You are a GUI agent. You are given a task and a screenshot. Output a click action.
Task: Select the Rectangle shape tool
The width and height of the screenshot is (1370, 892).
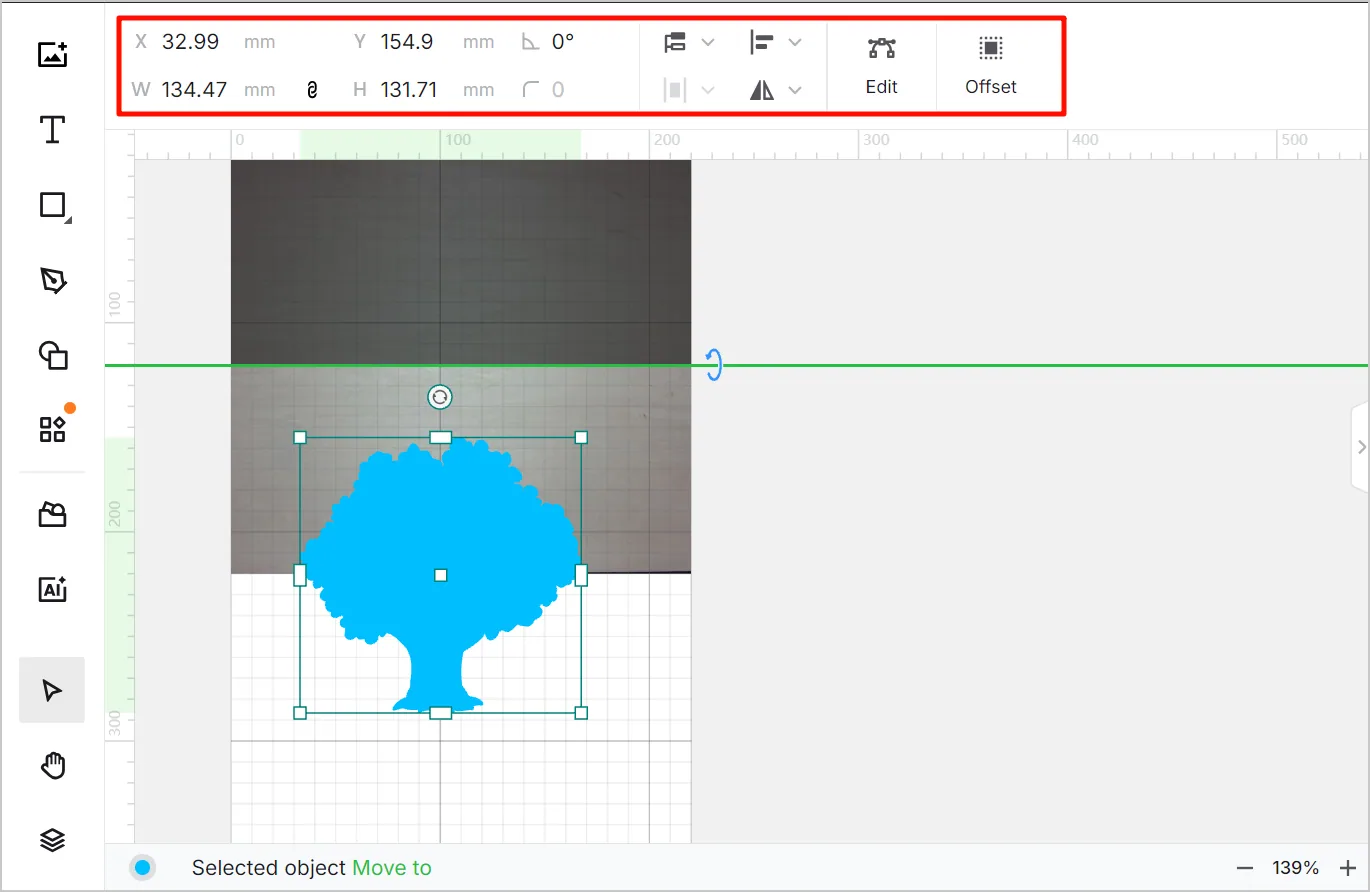(x=53, y=206)
